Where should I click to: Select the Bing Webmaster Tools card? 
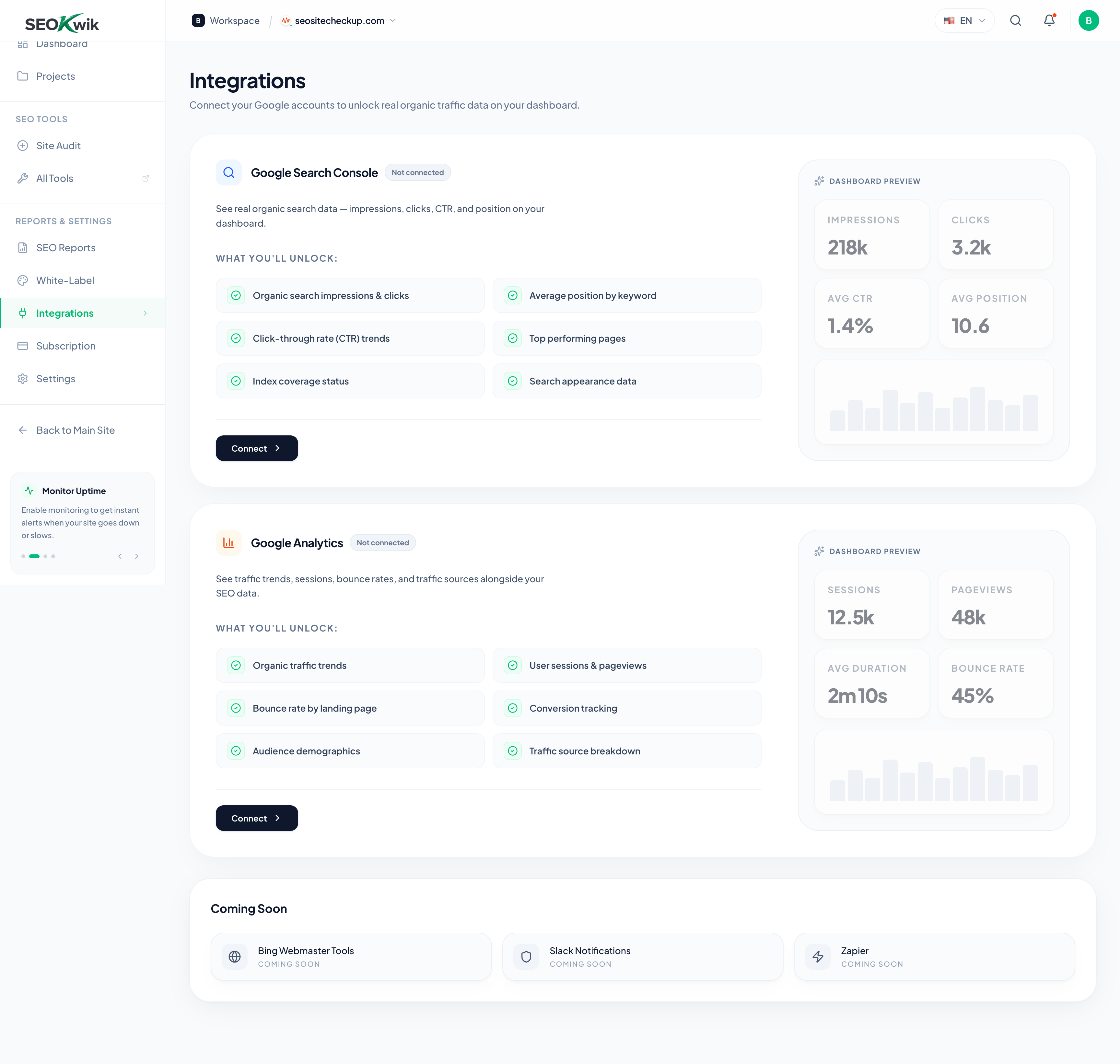351,957
